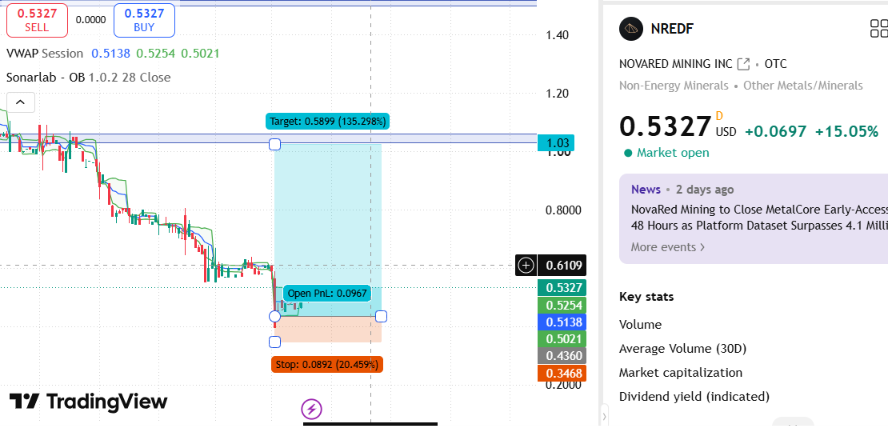The width and height of the screenshot is (888, 426).
Task: Click the entry right handle of long position
Action: 381,316
